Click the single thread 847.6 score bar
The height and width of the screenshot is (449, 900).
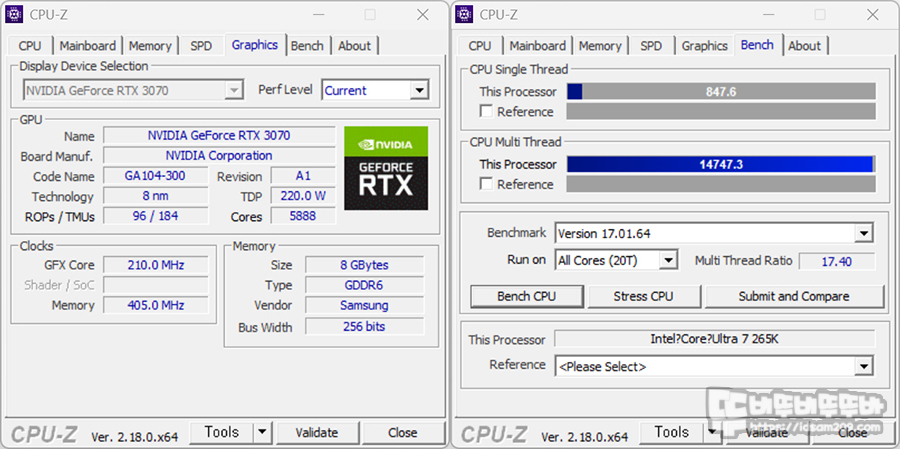tap(721, 92)
